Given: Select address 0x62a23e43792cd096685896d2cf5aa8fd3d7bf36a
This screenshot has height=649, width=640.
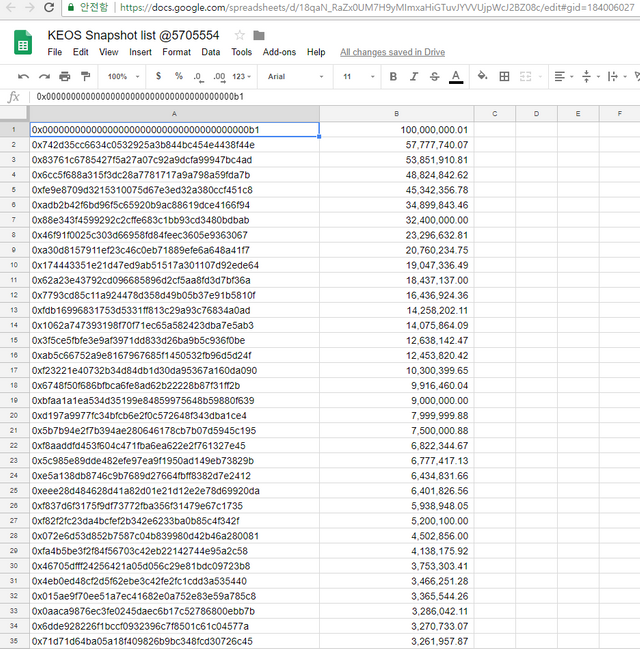Looking at the screenshot, I should pos(174,280).
